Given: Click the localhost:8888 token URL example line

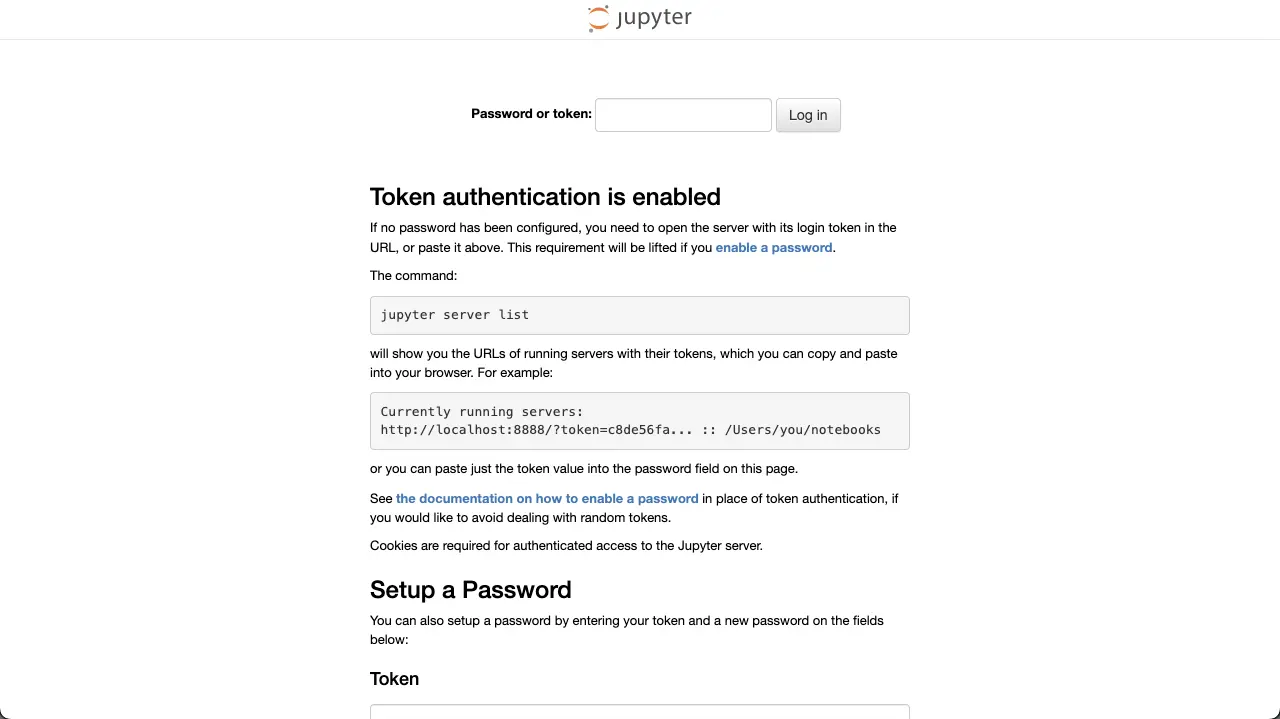Looking at the screenshot, I should click(630, 430).
